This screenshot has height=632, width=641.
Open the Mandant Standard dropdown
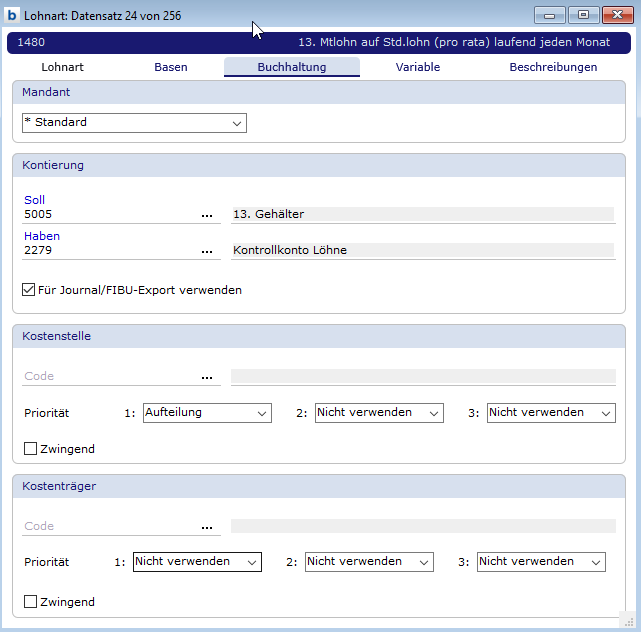[x=134, y=123]
